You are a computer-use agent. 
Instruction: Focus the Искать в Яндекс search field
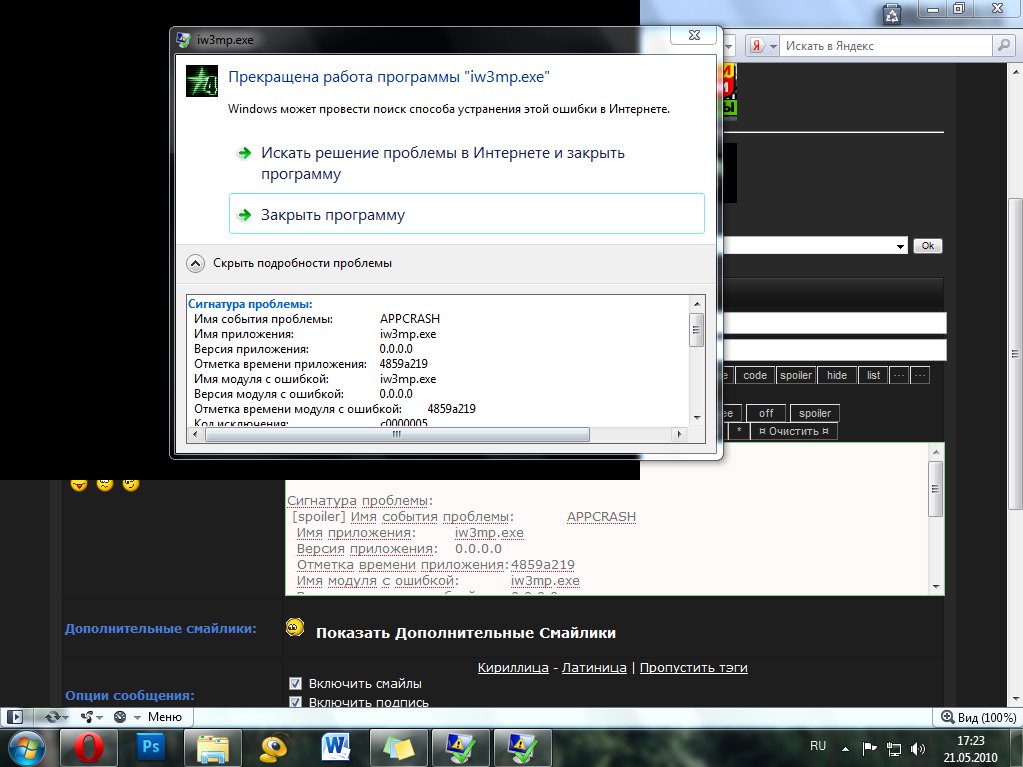(886, 46)
